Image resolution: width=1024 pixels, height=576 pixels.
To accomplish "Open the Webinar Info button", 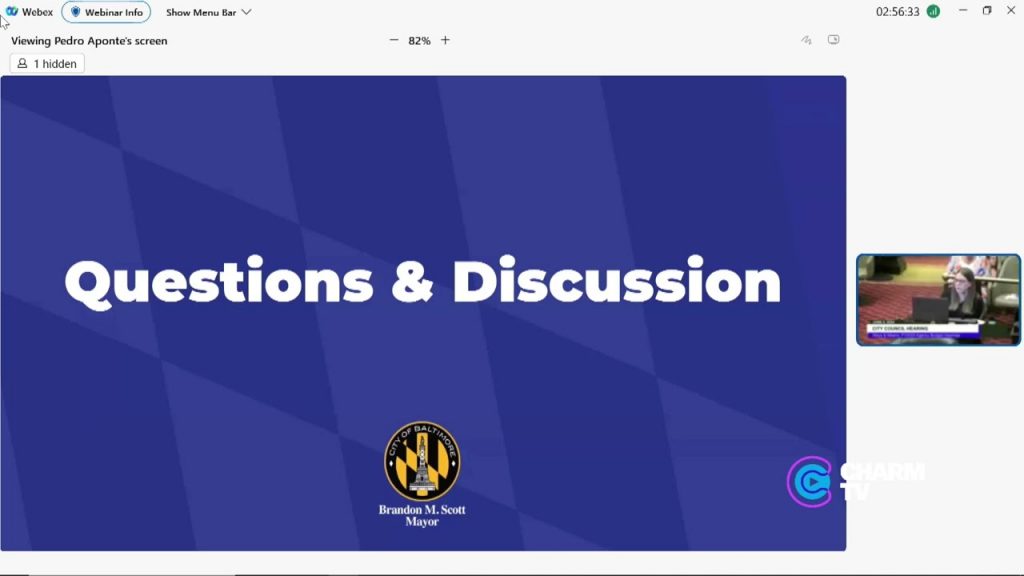I will click(x=106, y=12).
